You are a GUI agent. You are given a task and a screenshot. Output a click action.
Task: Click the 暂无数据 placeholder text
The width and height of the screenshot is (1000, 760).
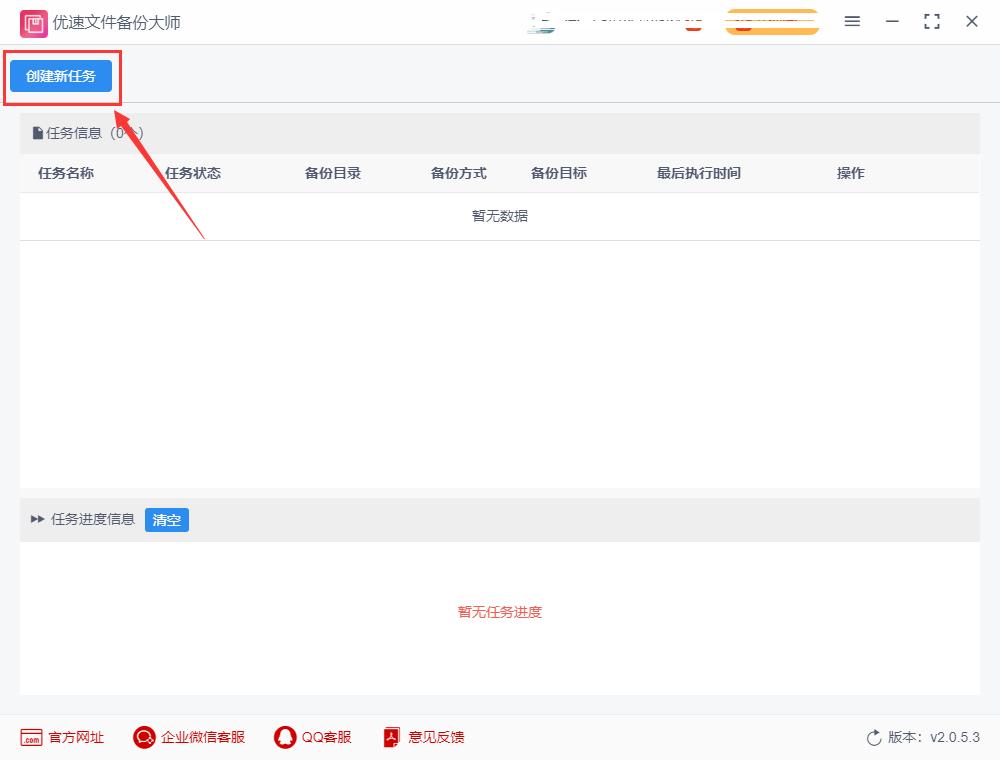(499, 215)
